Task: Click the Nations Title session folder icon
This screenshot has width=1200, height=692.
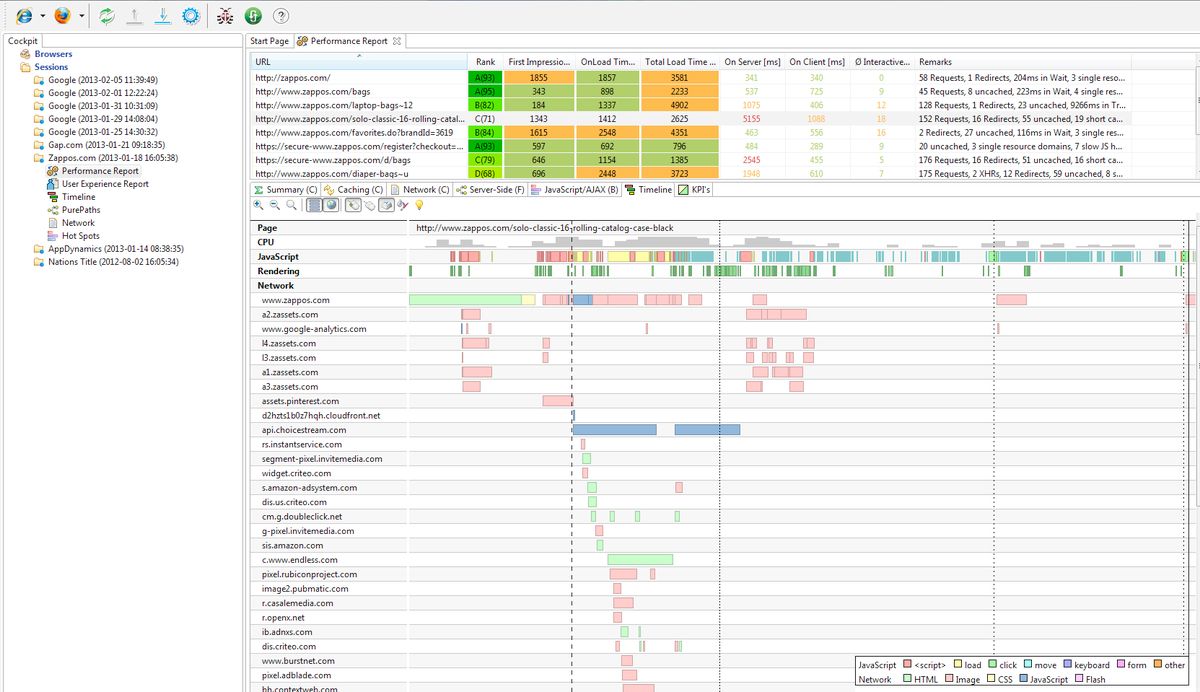Action: click(39, 262)
